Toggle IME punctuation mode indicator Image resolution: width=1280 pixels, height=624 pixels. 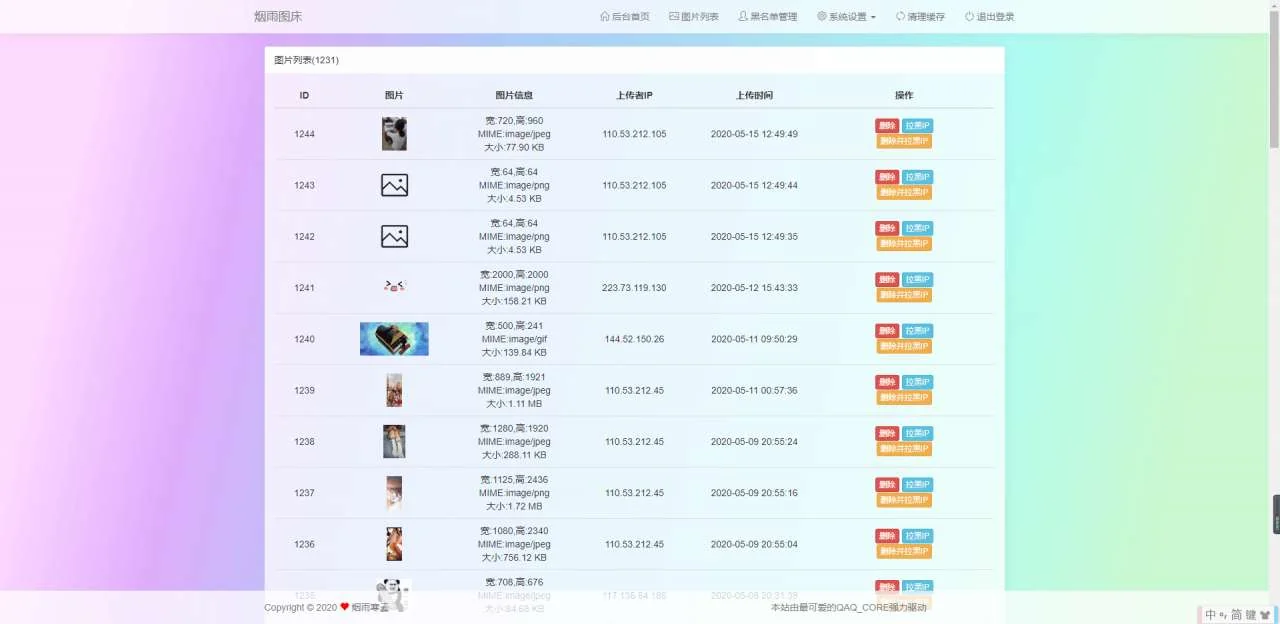coord(1223,616)
